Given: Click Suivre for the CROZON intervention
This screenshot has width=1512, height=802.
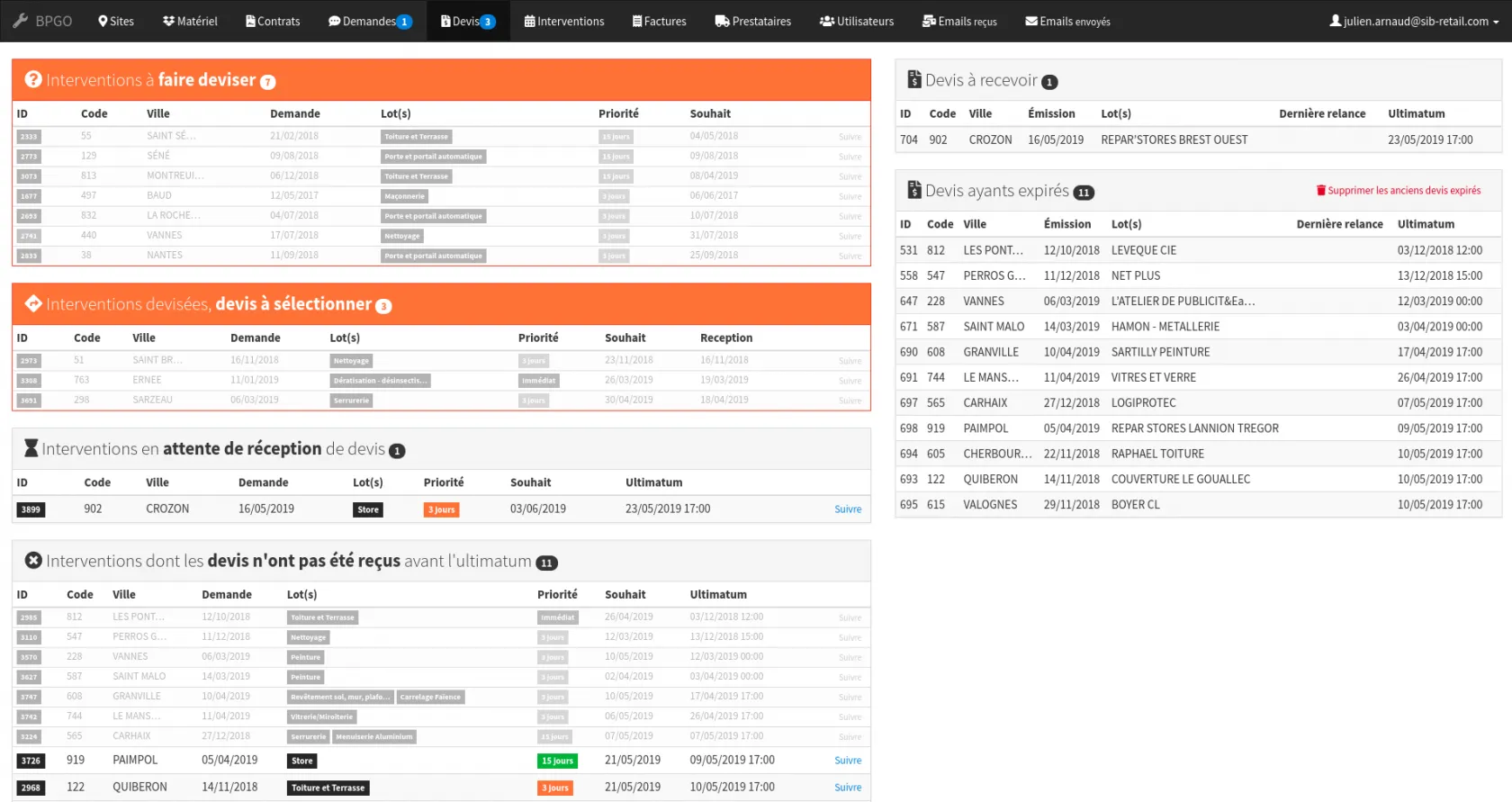Looking at the screenshot, I should (848, 509).
